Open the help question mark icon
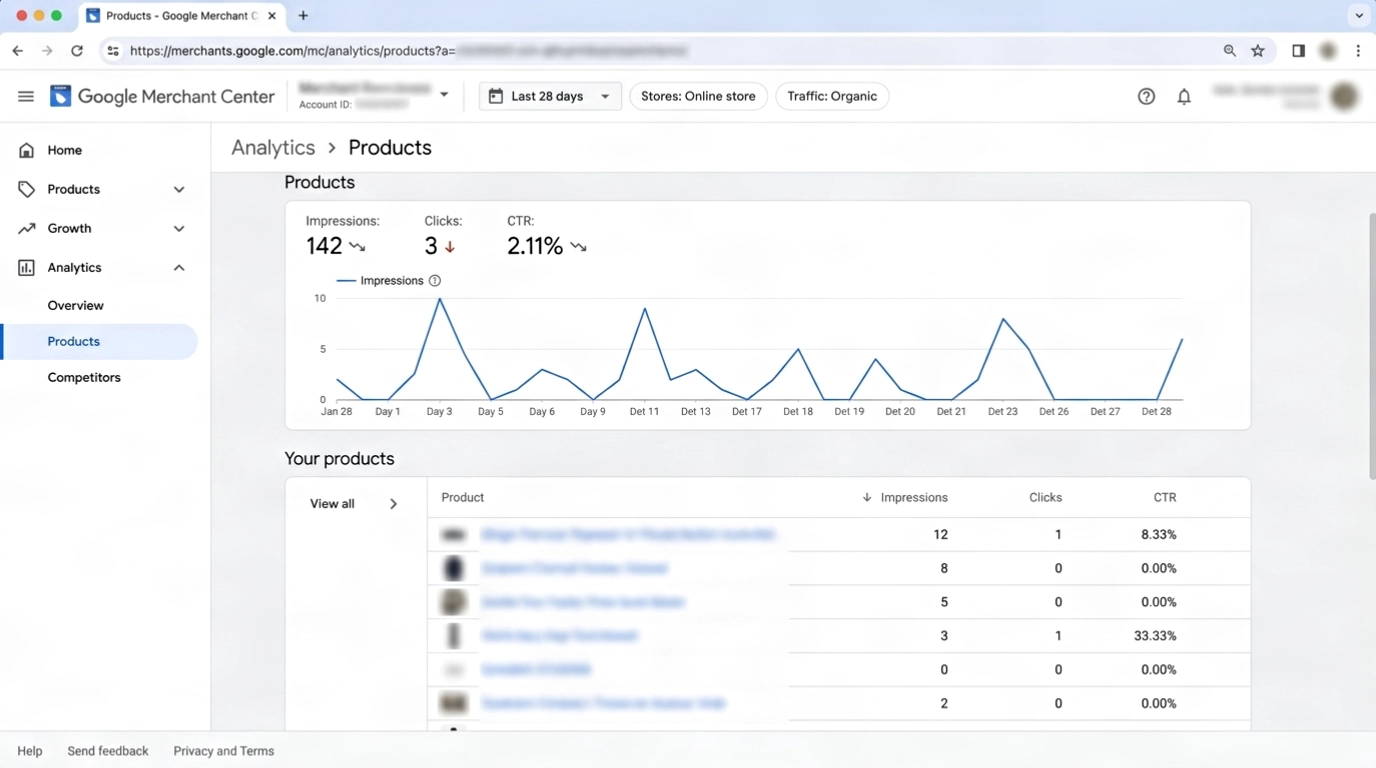The image size is (1376, 768). coord(1146,96)
